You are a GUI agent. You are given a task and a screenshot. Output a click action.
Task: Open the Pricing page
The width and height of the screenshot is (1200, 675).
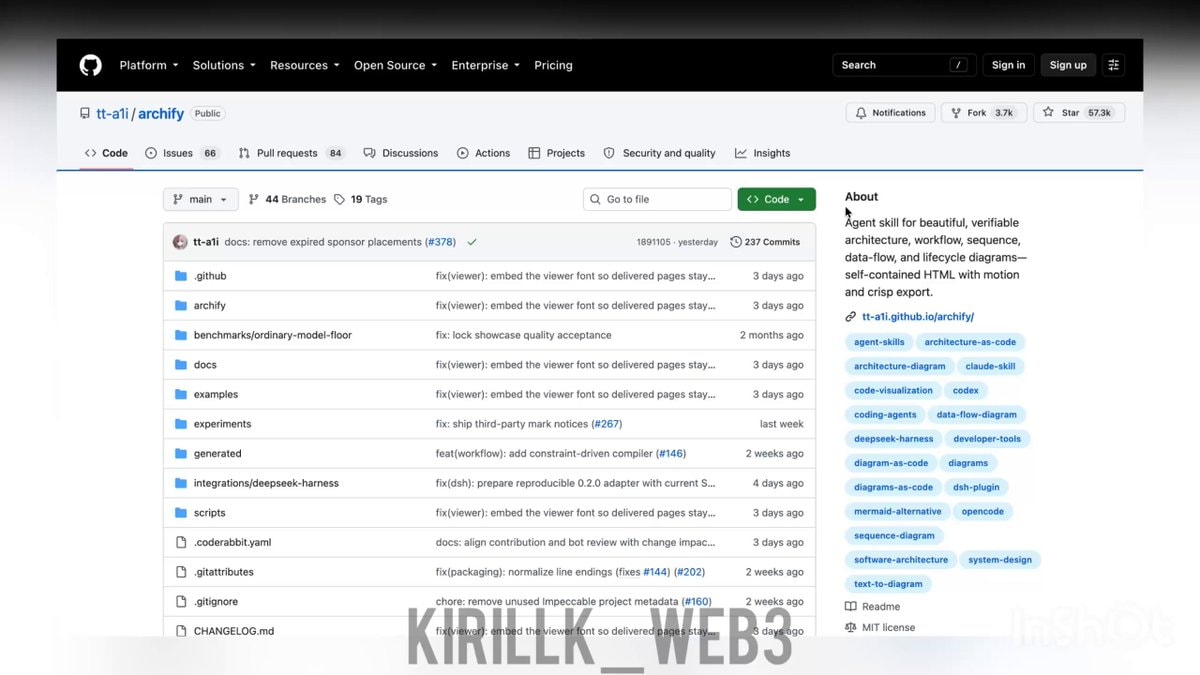point(553,65)
